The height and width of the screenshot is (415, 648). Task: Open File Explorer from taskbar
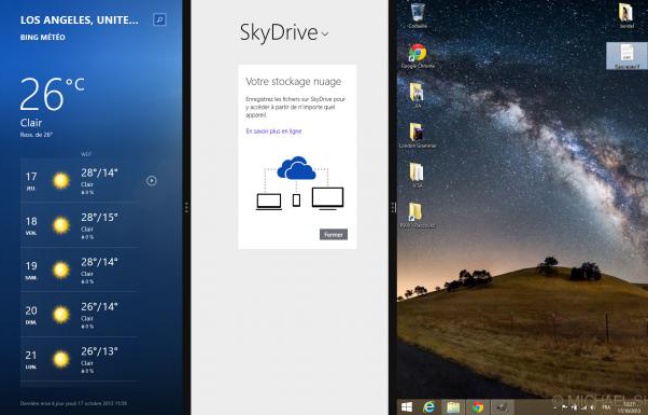453,407
